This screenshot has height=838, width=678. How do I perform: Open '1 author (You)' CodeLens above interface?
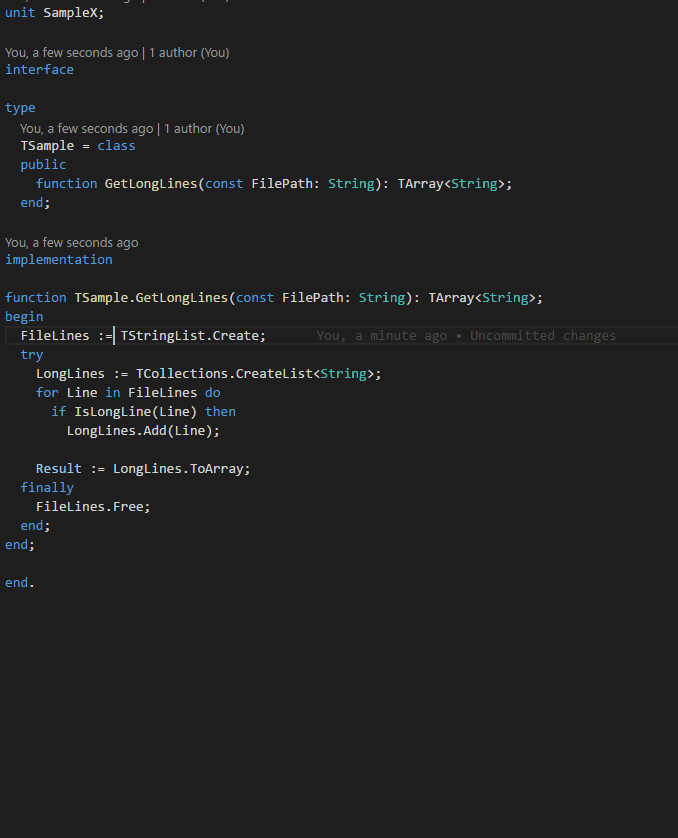(x=189, y=52)
